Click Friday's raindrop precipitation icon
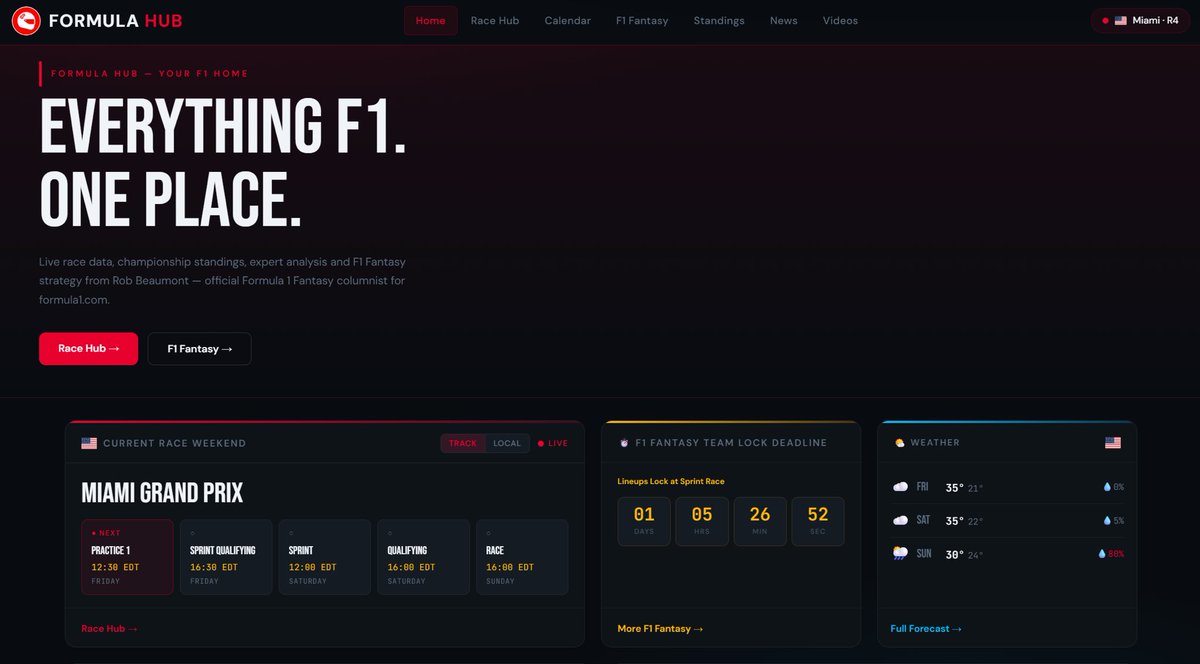Image resolution: width=1200 pixels, height=664 pixels. click(1107, 487)
